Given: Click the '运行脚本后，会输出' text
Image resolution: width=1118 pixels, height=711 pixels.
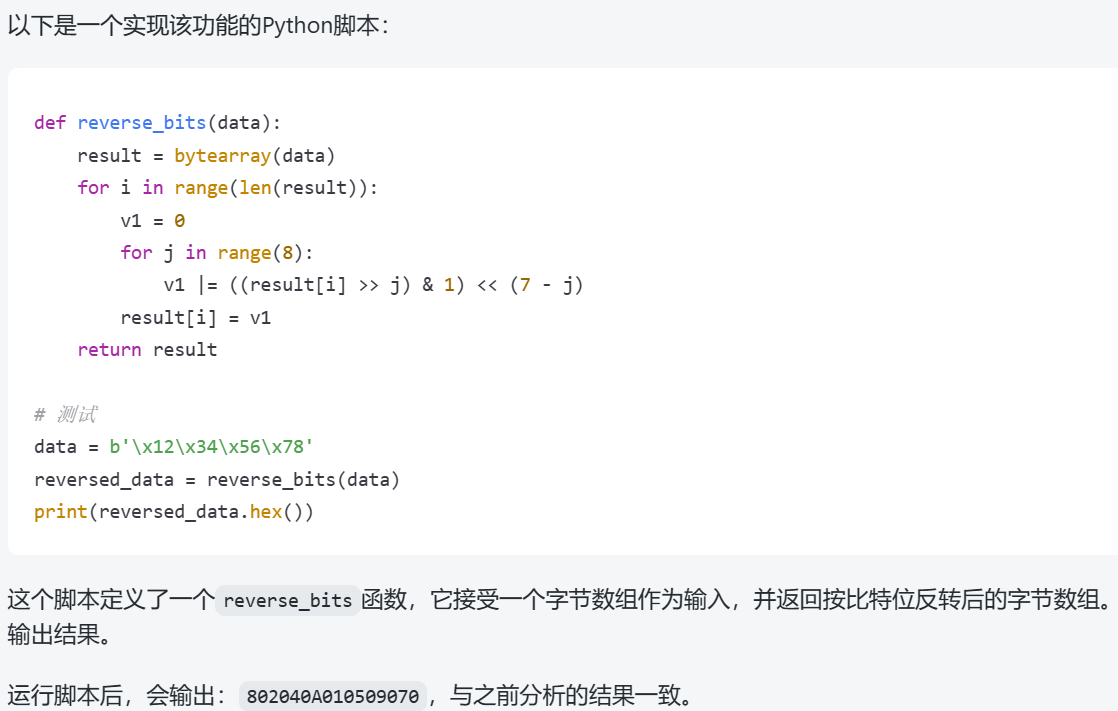Looking at the screenshot, I should [x=118, y=695].
